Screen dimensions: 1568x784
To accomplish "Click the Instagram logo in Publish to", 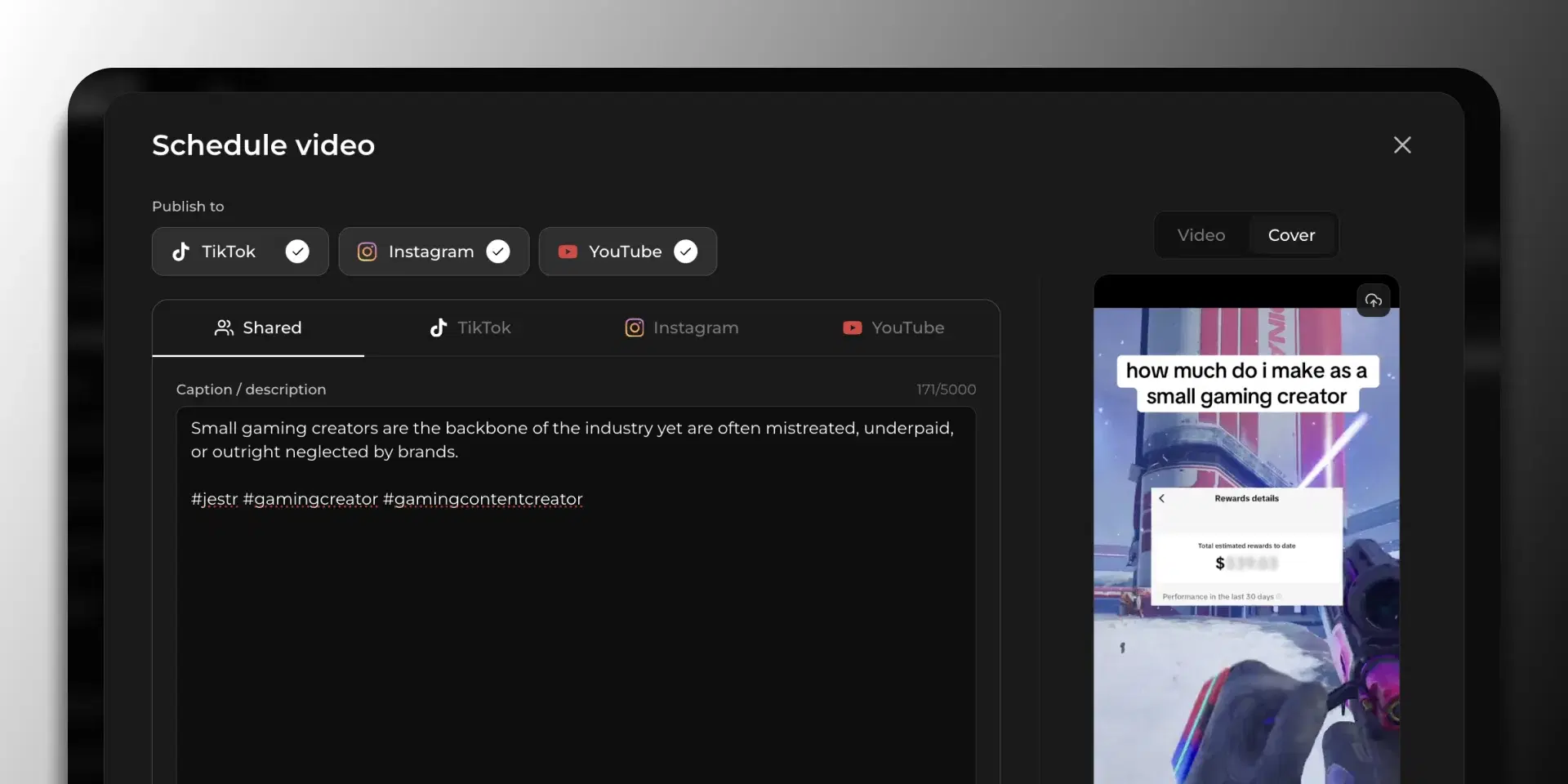I will click(367, 252).
